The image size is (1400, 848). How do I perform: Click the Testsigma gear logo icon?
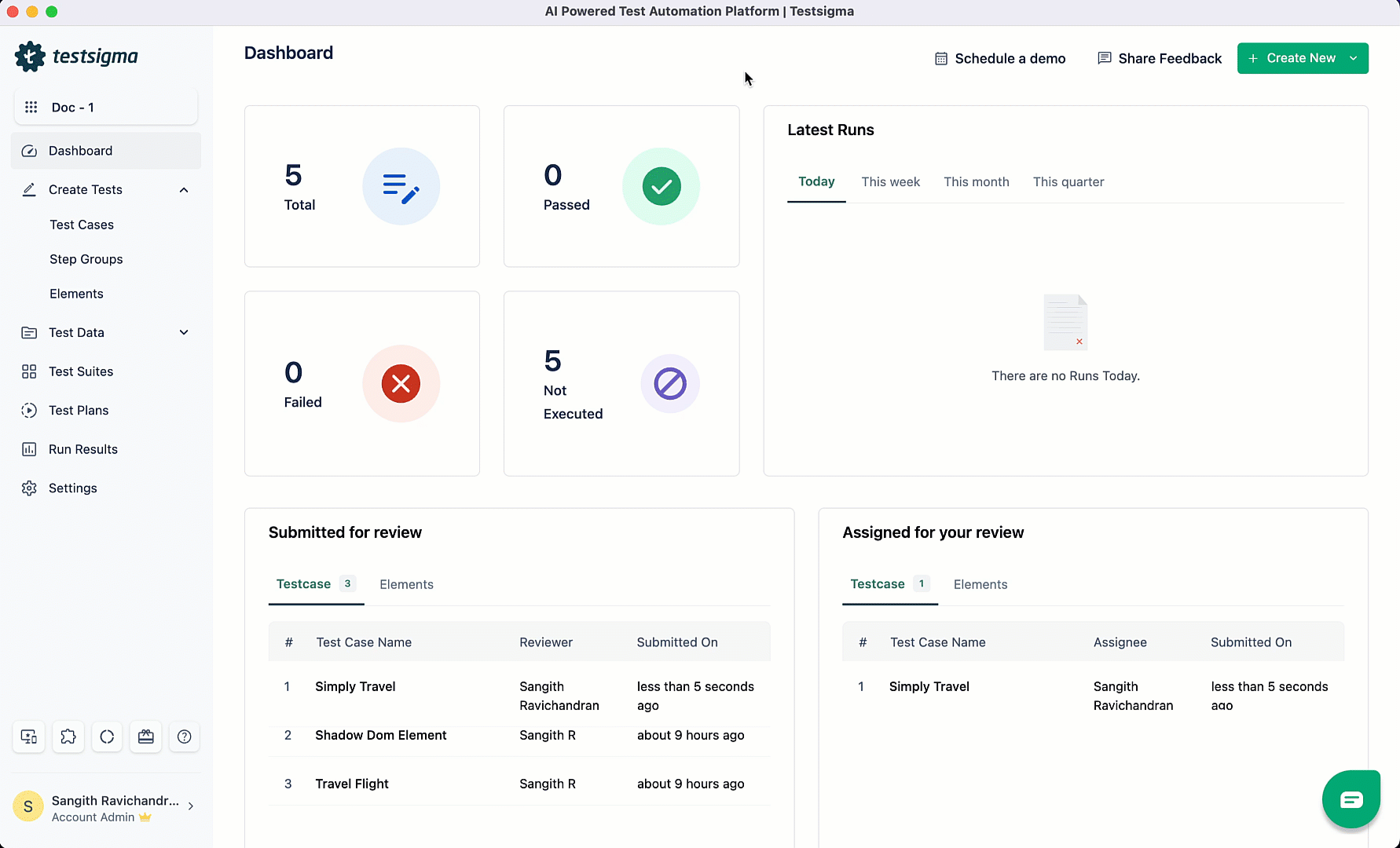[30, 57]
